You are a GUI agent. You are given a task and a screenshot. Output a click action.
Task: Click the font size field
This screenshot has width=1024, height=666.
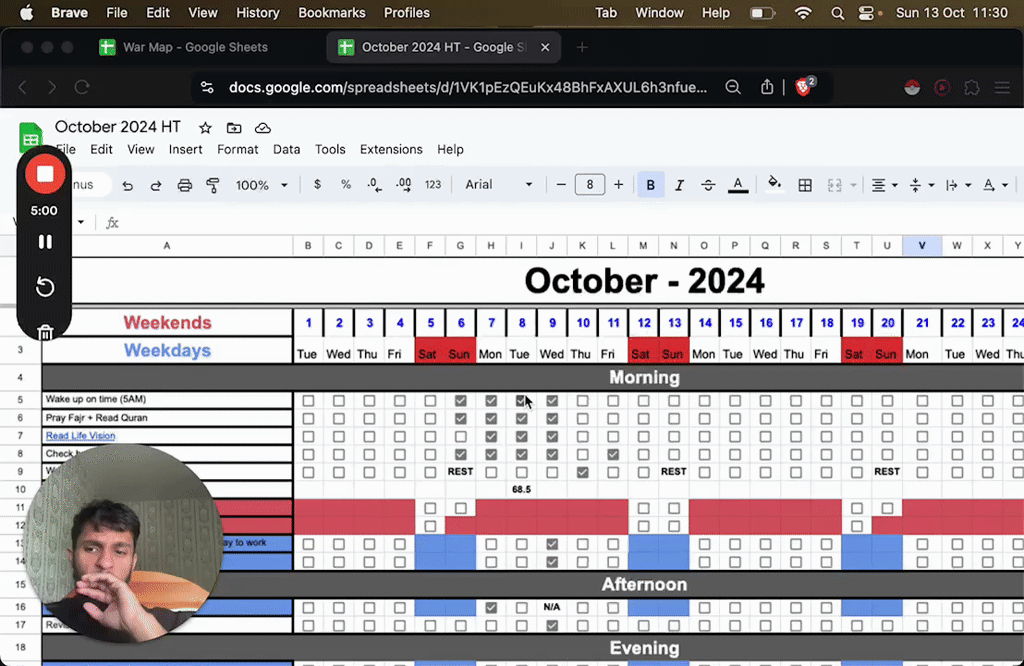[x=590, y=185]
